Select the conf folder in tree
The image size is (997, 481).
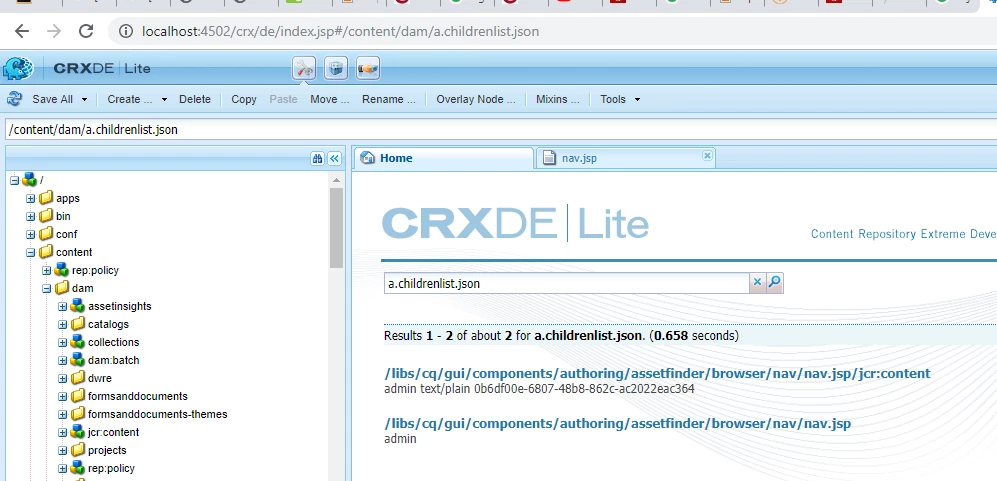(66, 234)
